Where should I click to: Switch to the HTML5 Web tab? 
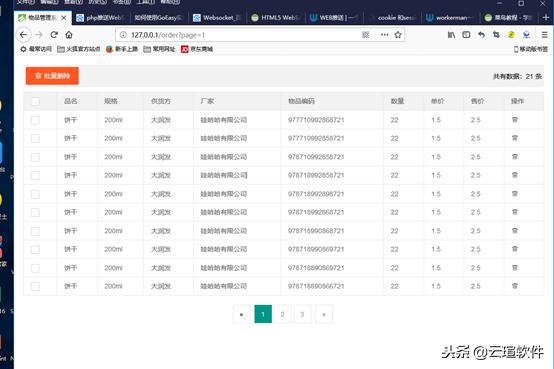point(275,18)
